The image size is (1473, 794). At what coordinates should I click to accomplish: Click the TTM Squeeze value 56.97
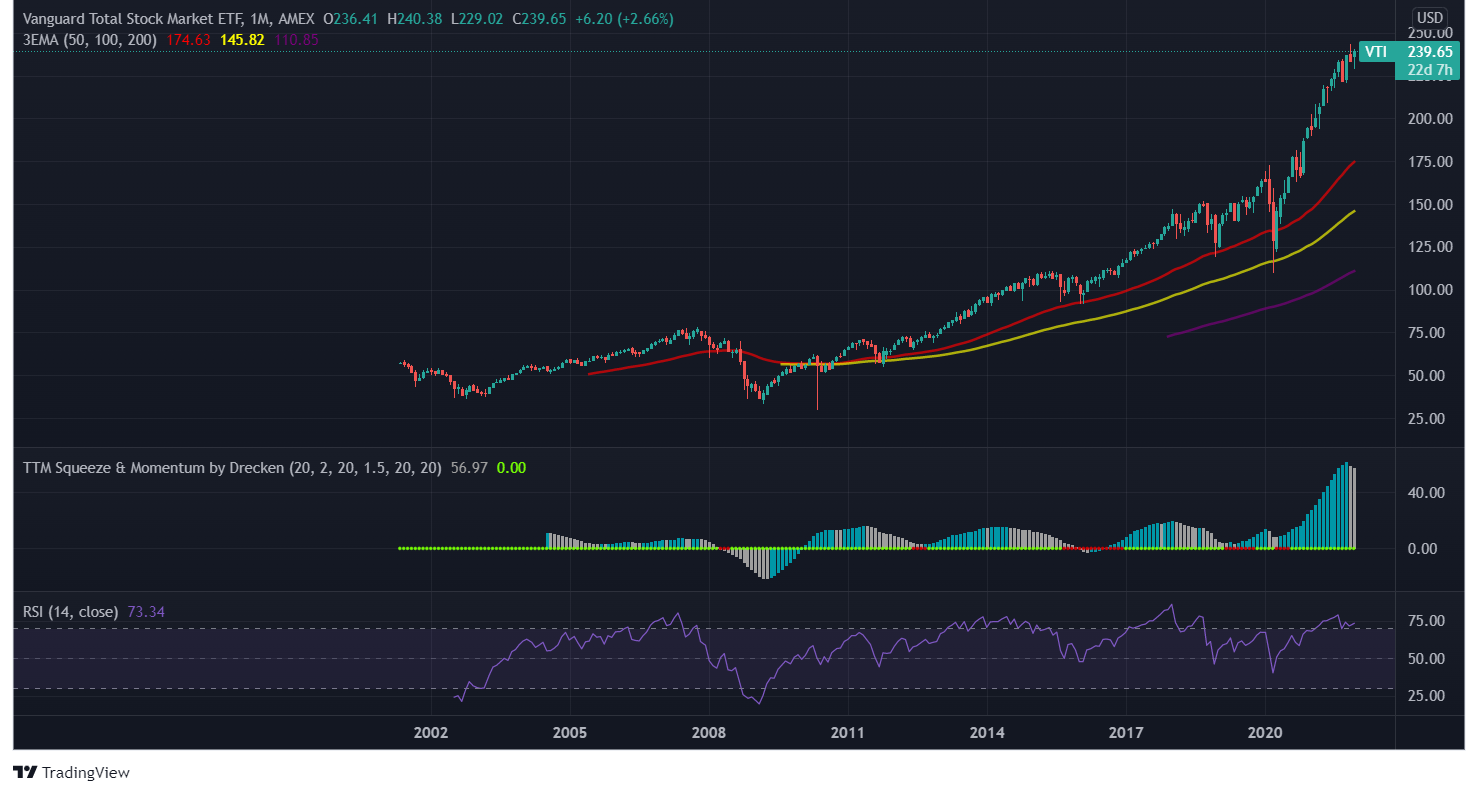coord(469,467)
